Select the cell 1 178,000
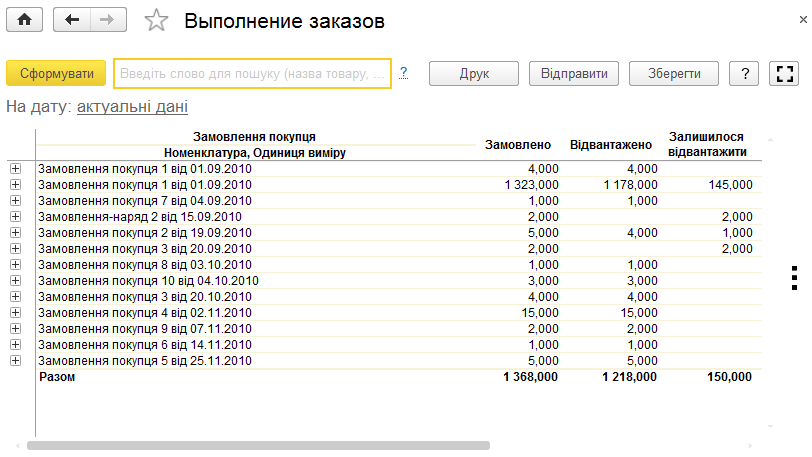 pos(630,185)
